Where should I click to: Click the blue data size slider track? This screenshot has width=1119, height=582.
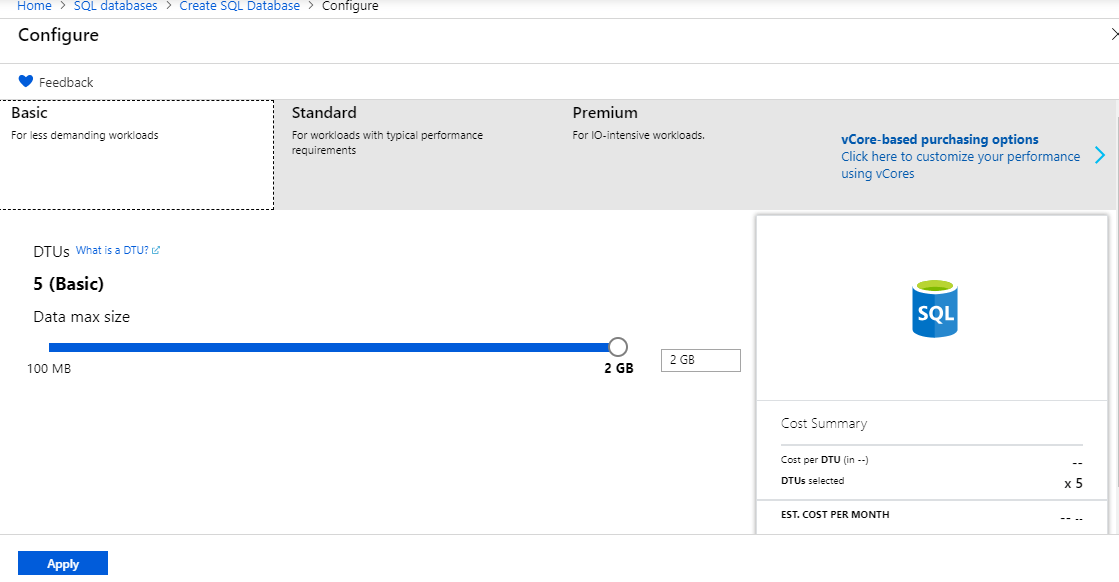pyautogui.click(x=328, y=347)
